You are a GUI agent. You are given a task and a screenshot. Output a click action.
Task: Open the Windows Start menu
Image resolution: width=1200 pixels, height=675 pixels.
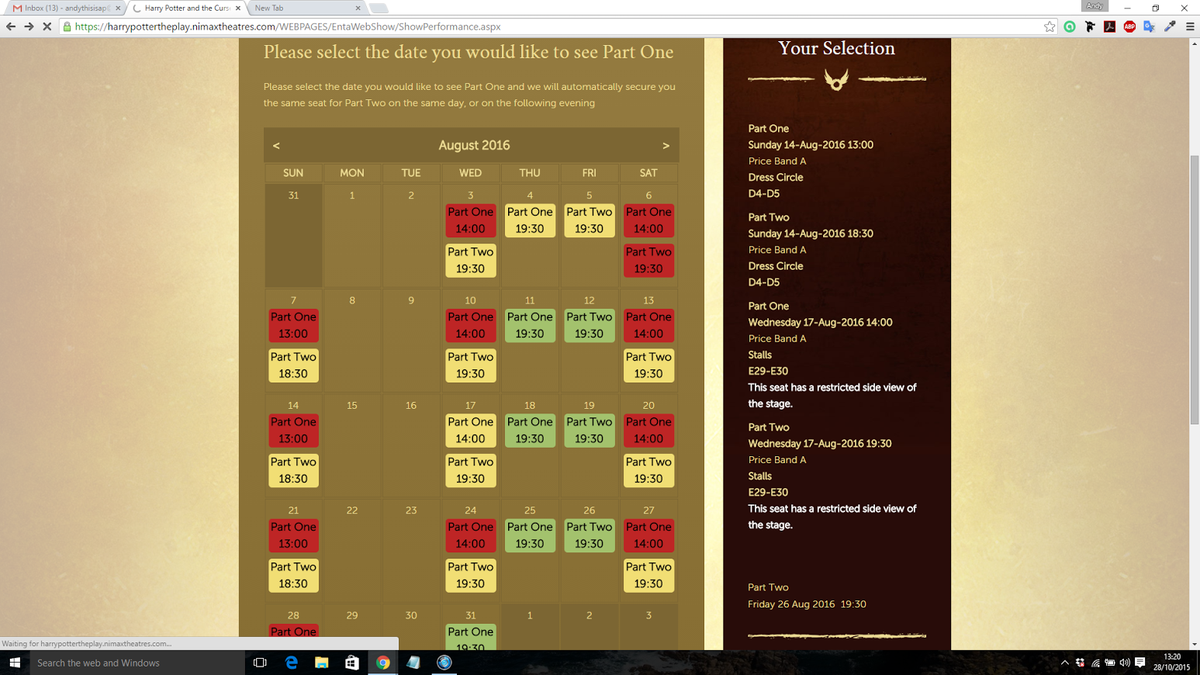click(x=13, y=663)
